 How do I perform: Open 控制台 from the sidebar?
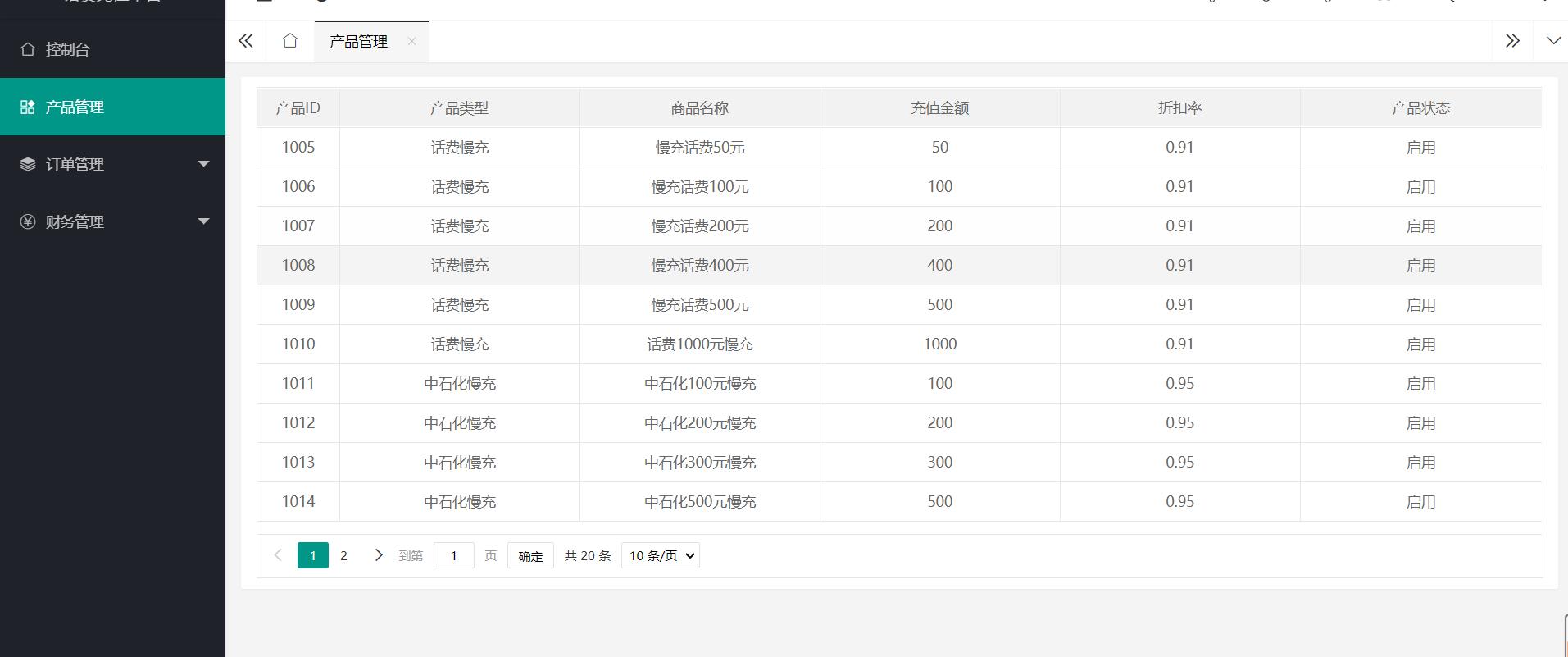click(112, 49)
